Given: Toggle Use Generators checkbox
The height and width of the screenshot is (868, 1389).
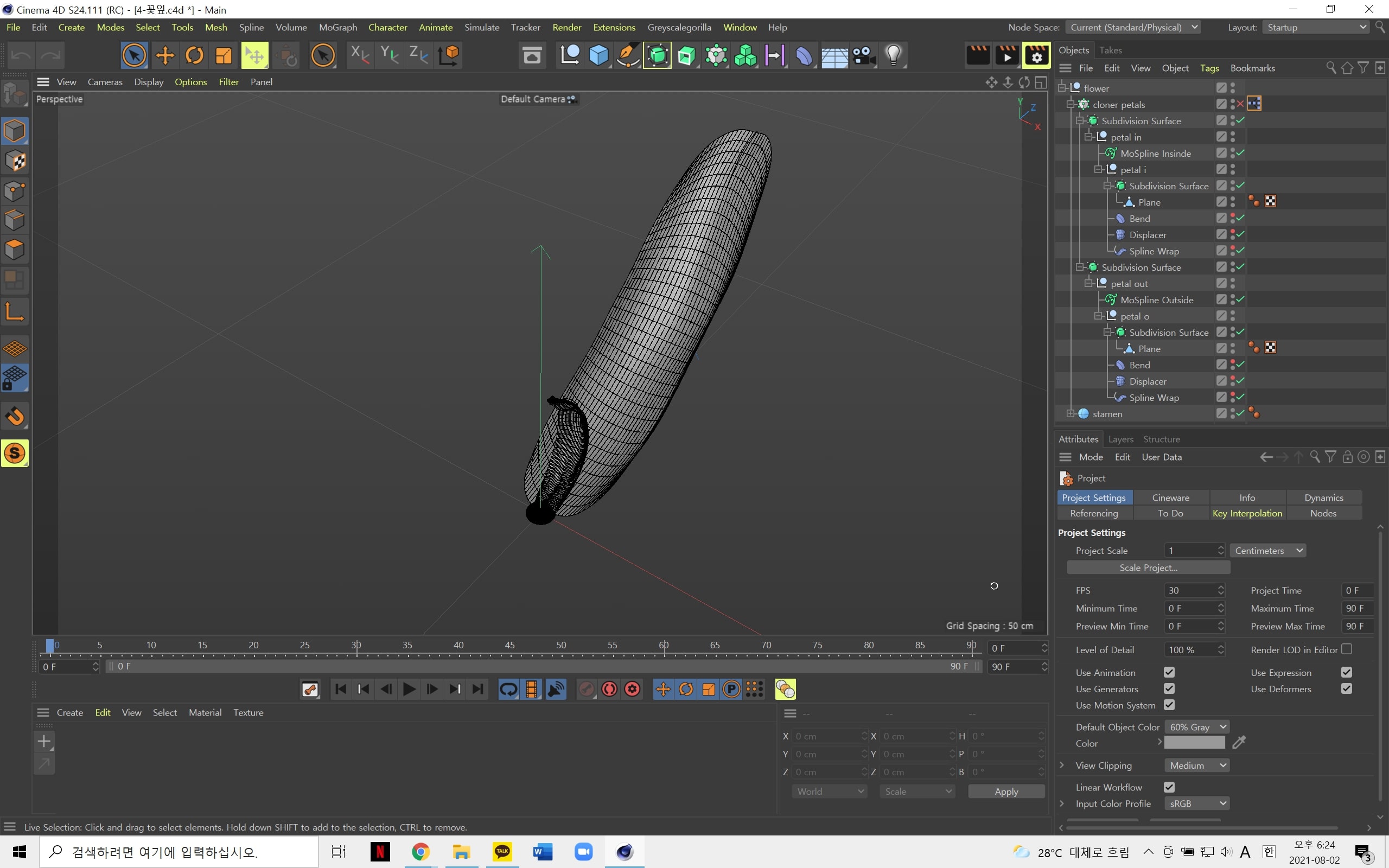Looking at the screenshot, I should 1169,688.
